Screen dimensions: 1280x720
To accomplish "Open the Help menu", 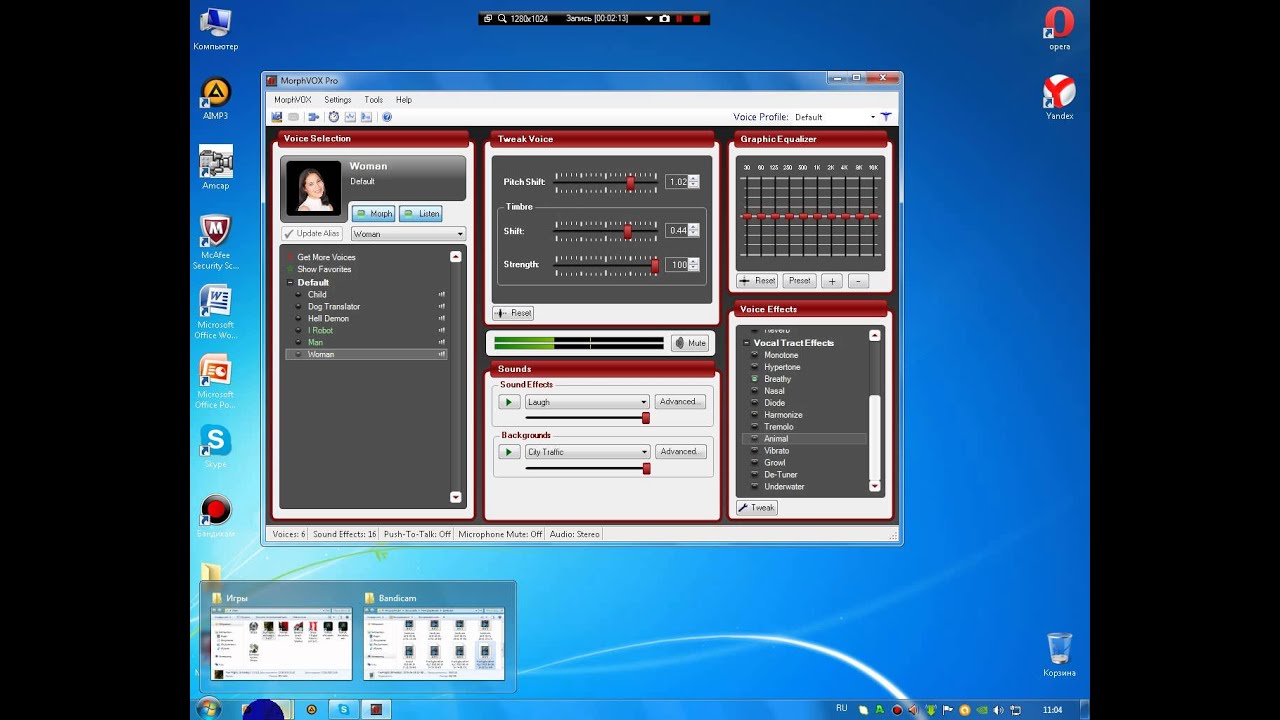I will (x=404, y=100).
